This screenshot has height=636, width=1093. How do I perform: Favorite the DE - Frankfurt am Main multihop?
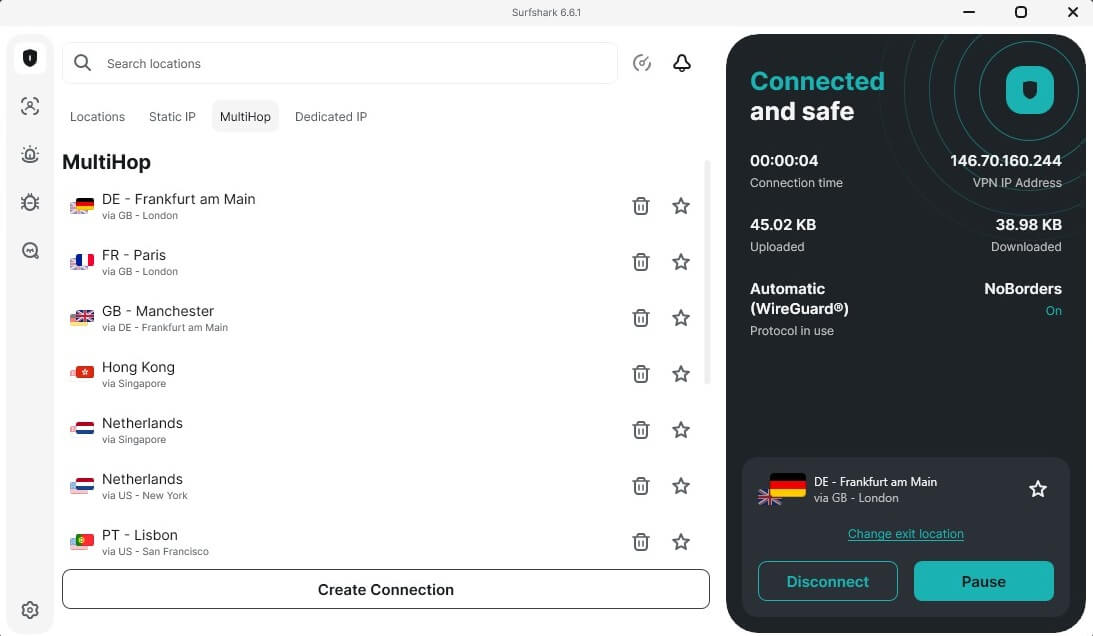pyautogui.click(x=681, y=205)
